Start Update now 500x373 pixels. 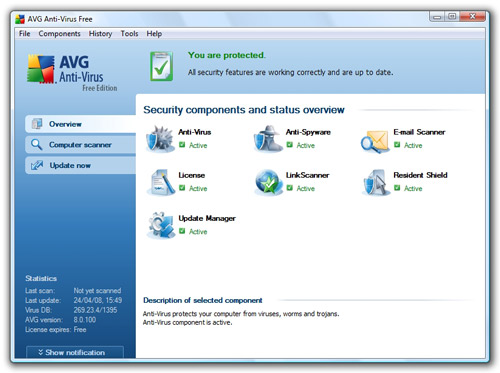pyautogui.click(x=80, y=165)
